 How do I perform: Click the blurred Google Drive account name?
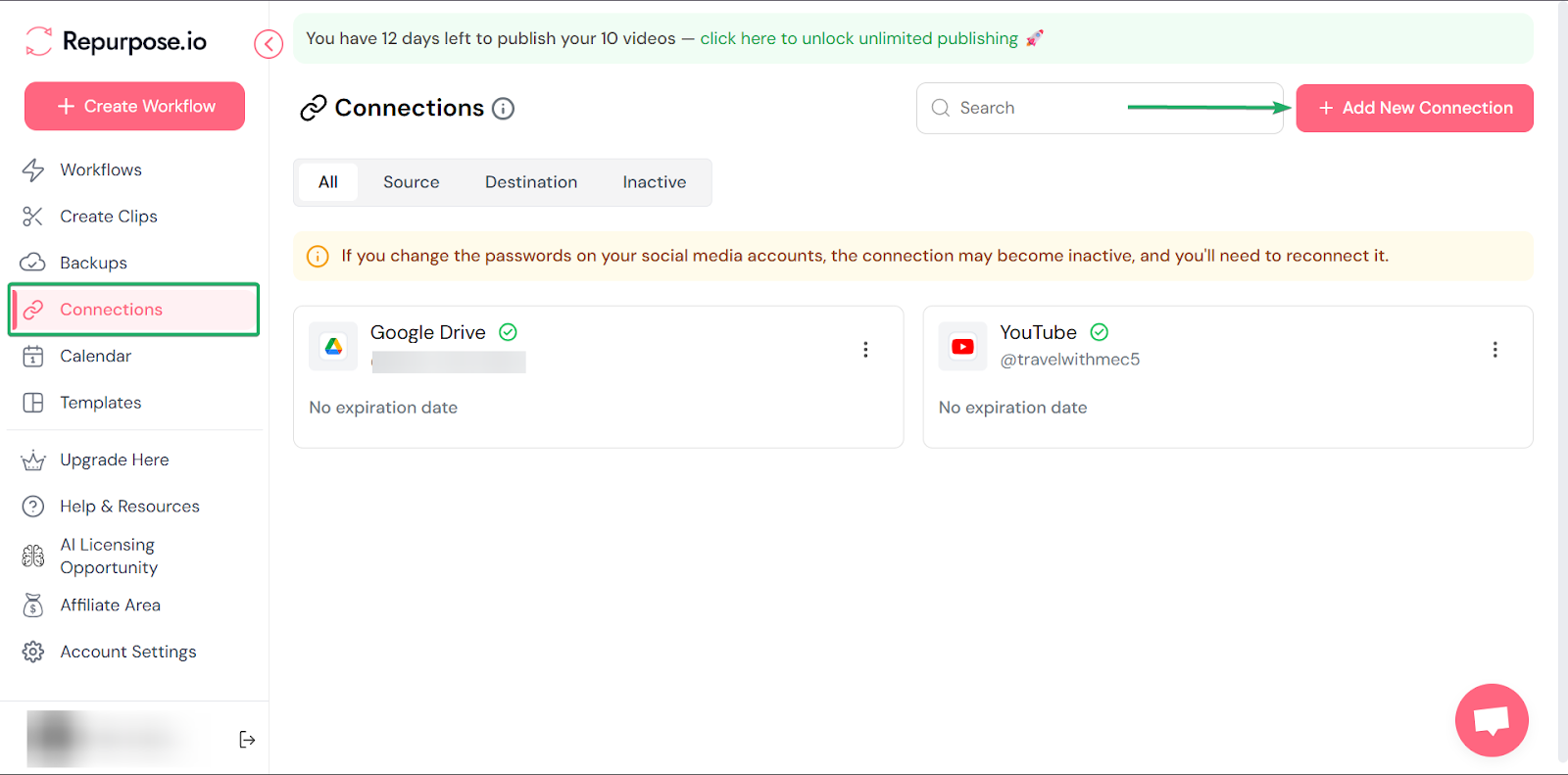click(x=449, y=363)
